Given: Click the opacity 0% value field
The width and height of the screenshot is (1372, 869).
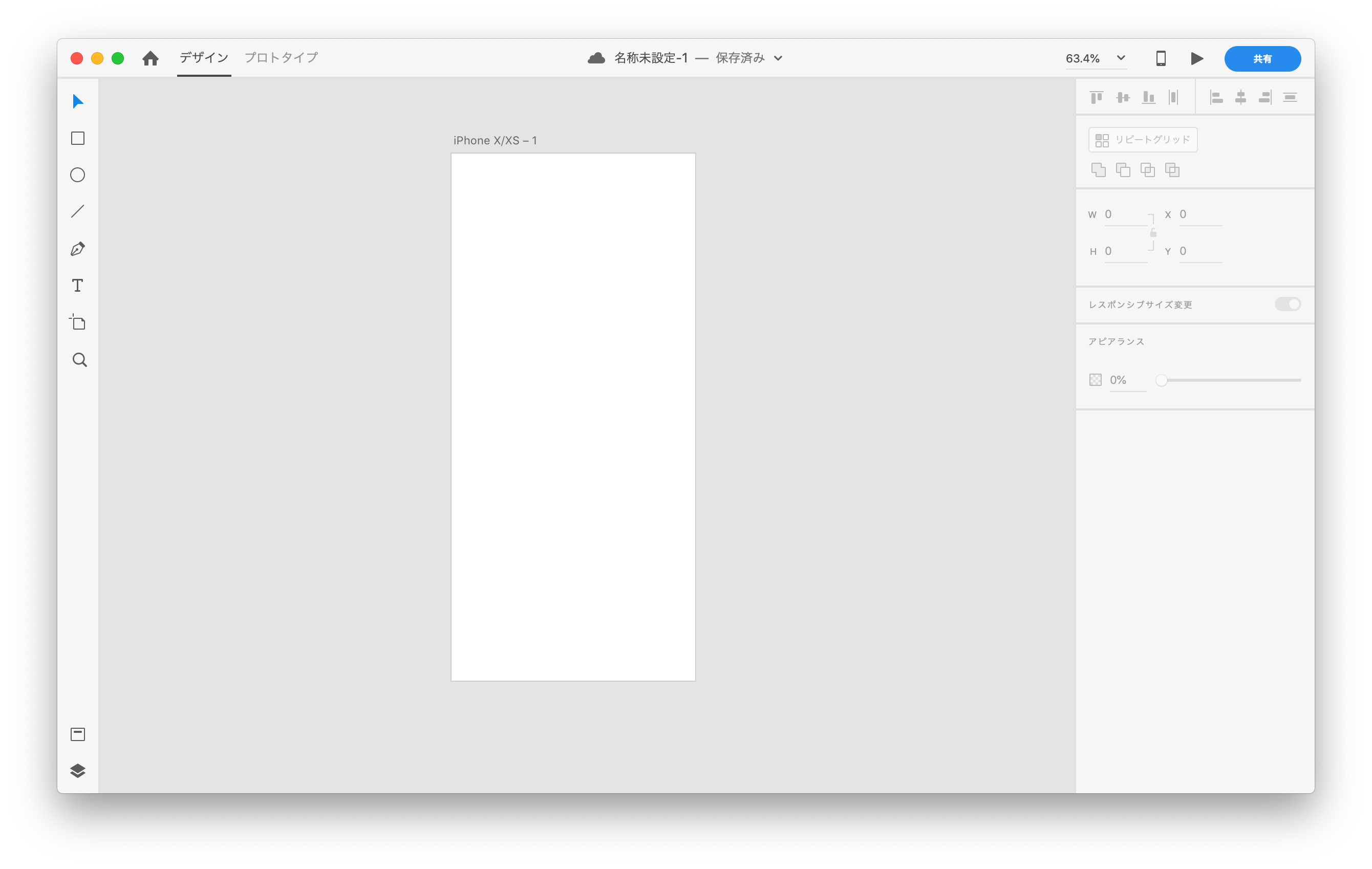Looking at the screenshot, I should 1128,380.
